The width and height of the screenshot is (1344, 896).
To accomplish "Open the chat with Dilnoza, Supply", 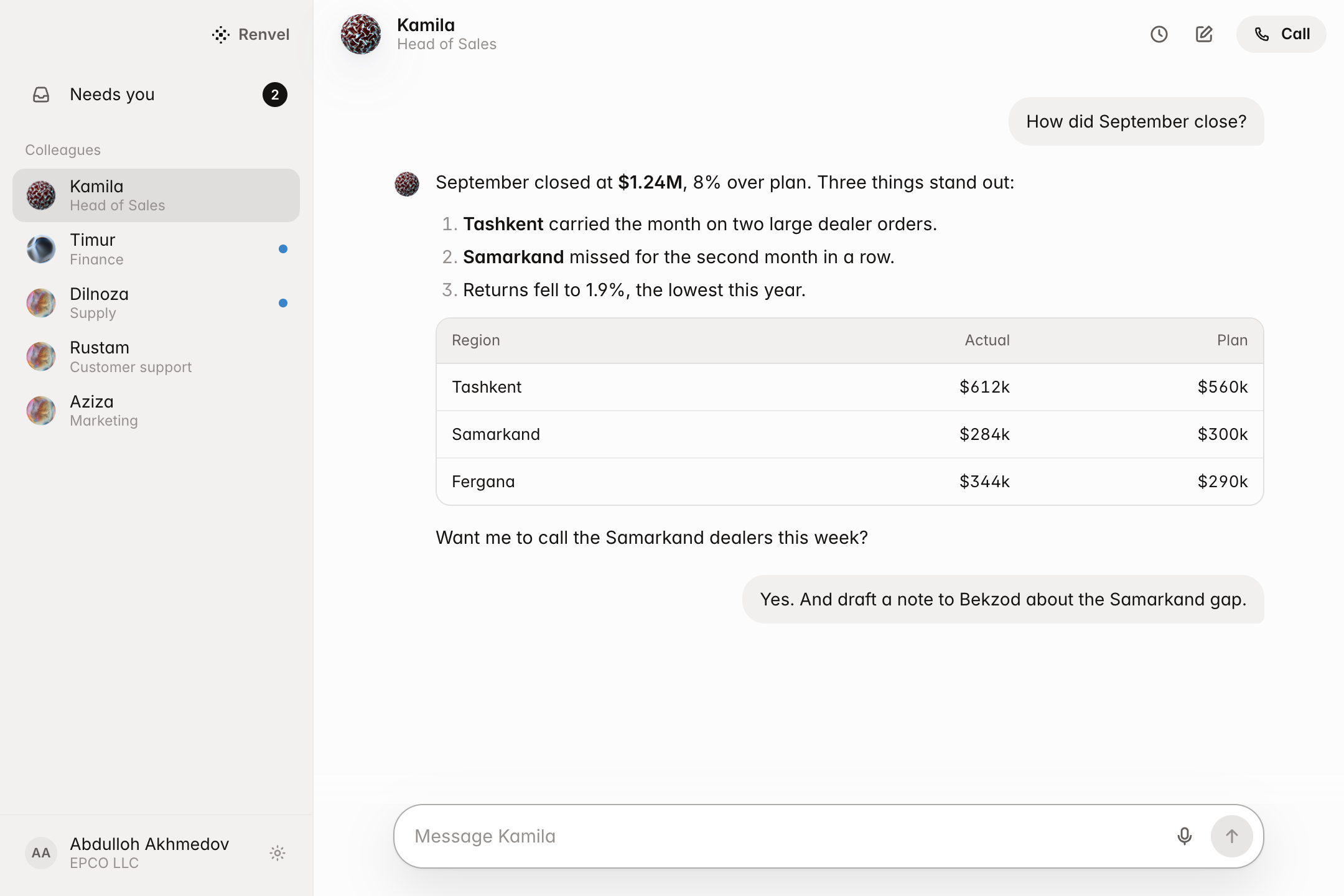I will pos(156,303).
